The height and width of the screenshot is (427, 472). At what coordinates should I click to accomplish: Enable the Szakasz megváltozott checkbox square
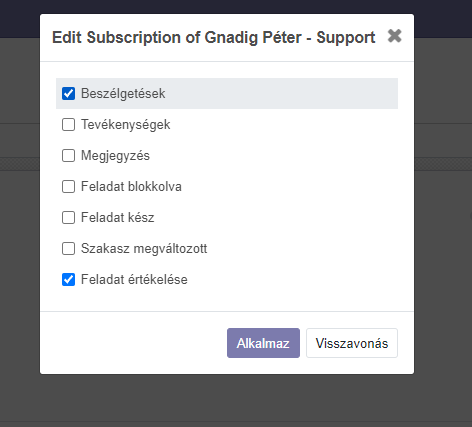68,249
